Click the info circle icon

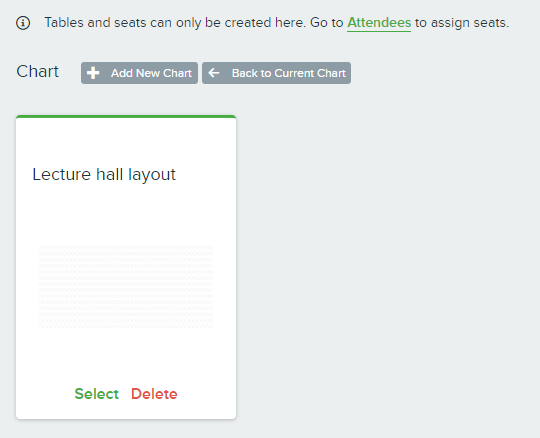(23, 23)
